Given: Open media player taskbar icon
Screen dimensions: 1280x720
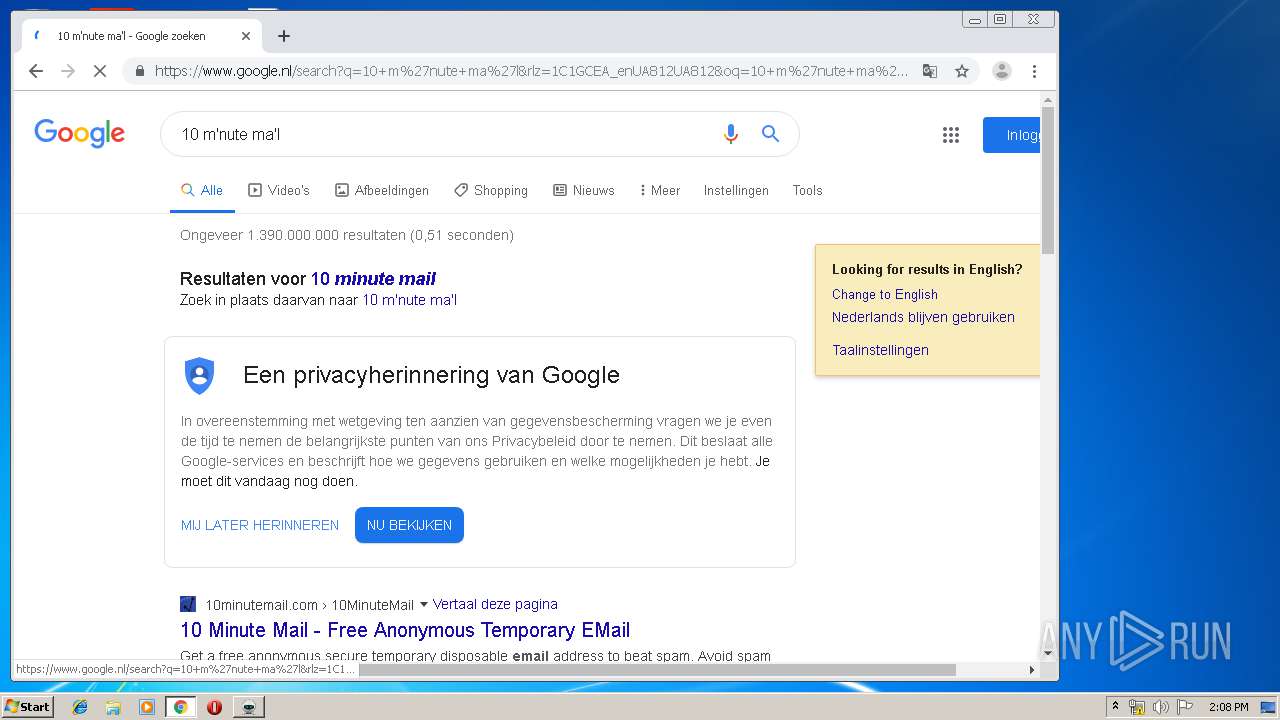Looking at the screenshot, I should pyautogui.click(x=147, y=707).
